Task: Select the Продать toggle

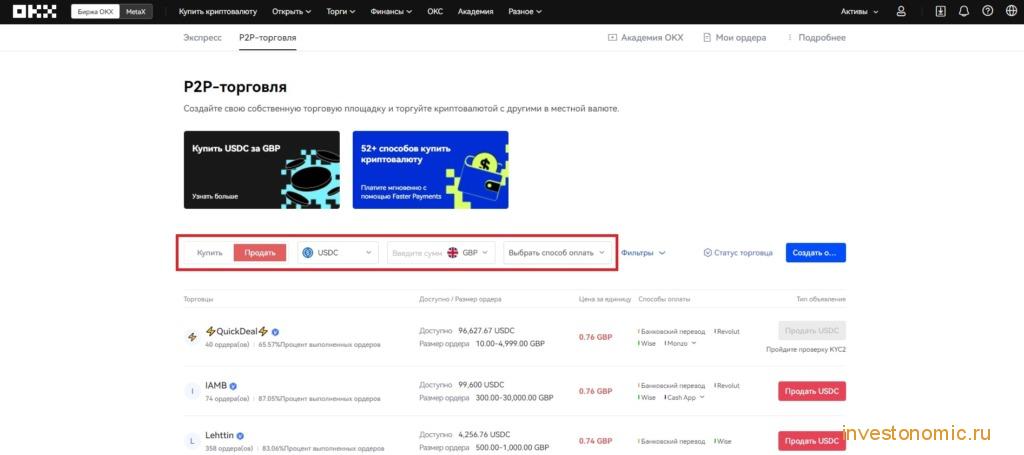Action: (260, 253)
